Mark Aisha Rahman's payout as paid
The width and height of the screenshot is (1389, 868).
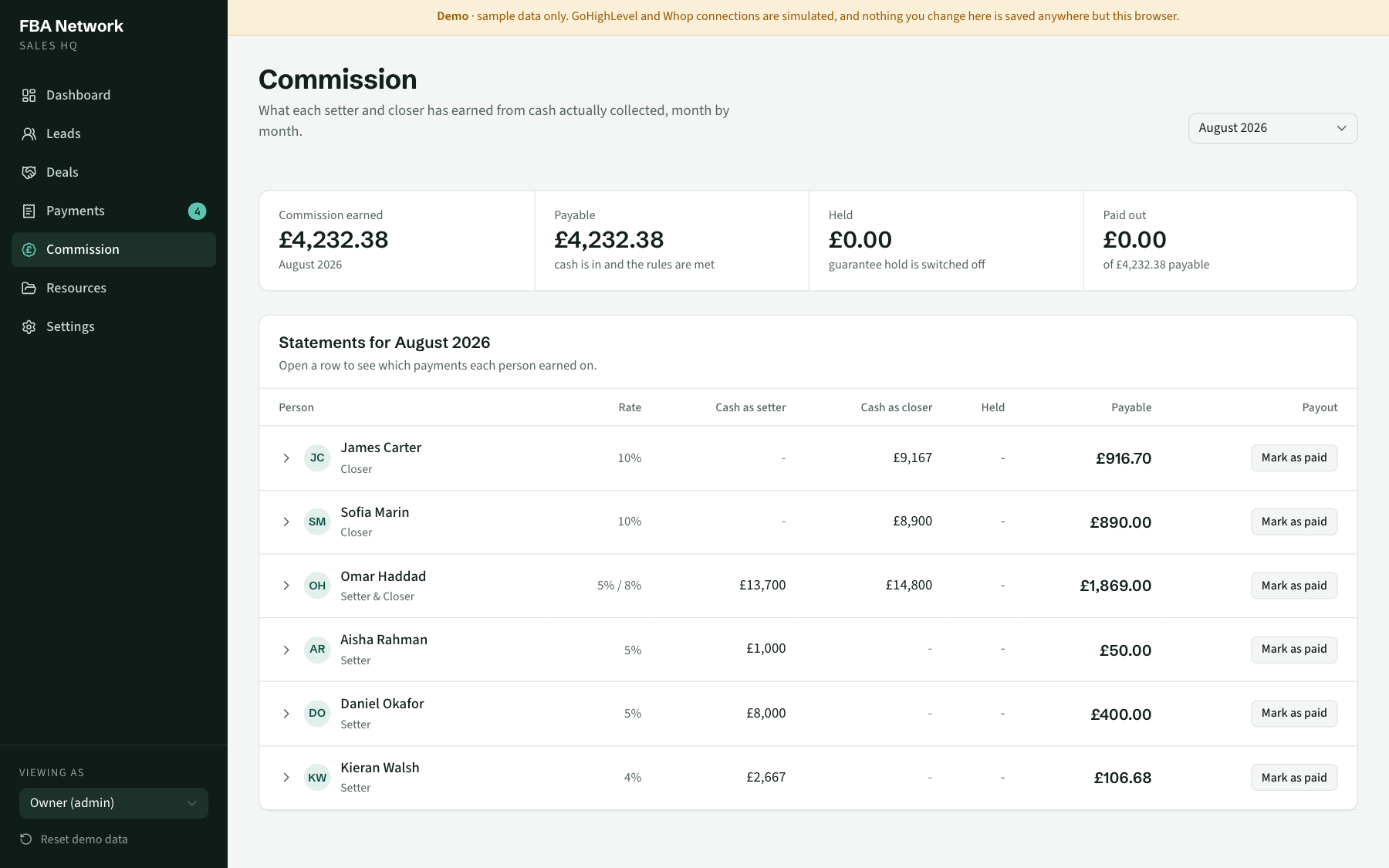click(1294, 649)
